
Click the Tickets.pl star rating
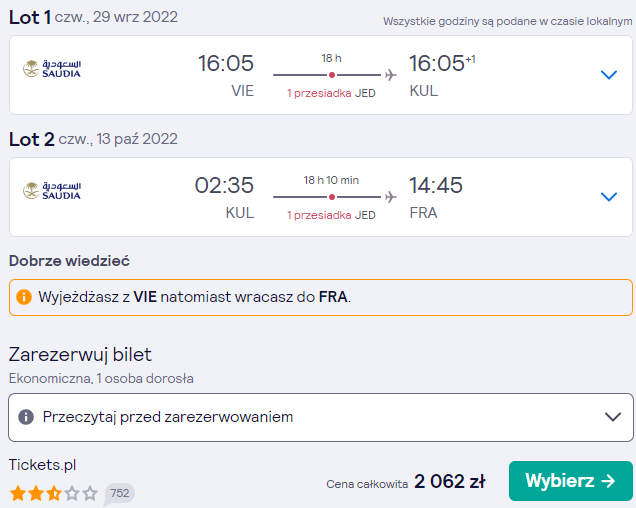(x=54, y=494)
